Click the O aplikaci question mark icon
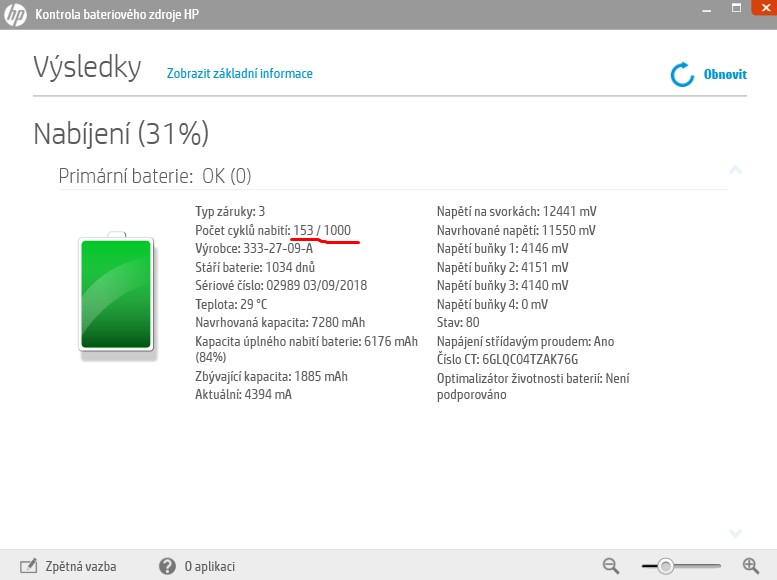 coord(168,566)
